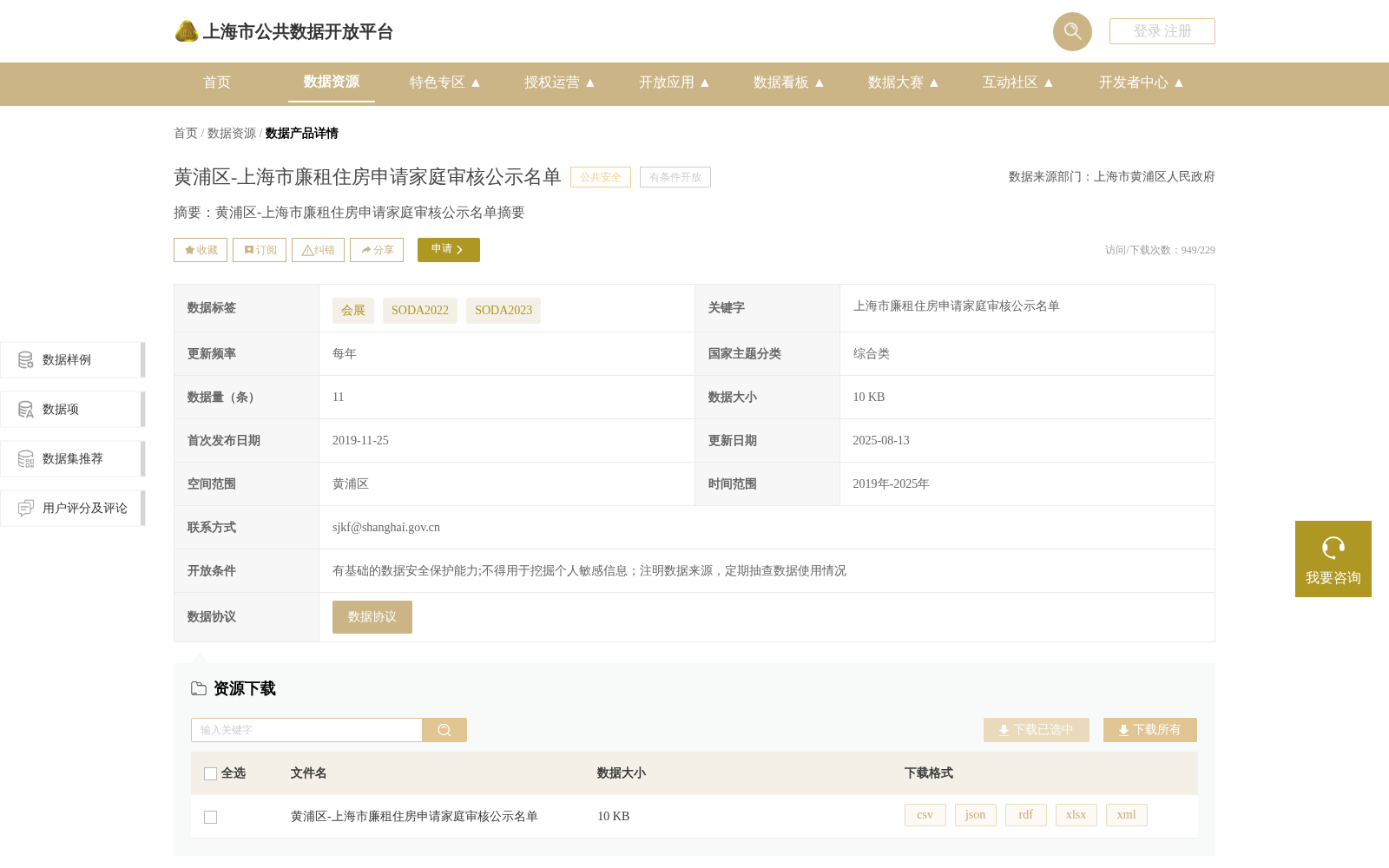Viewport: 1389px width, 868px height.
Task: Tick the checkbox for 黄浦区 file row
Action: (210, 817)
